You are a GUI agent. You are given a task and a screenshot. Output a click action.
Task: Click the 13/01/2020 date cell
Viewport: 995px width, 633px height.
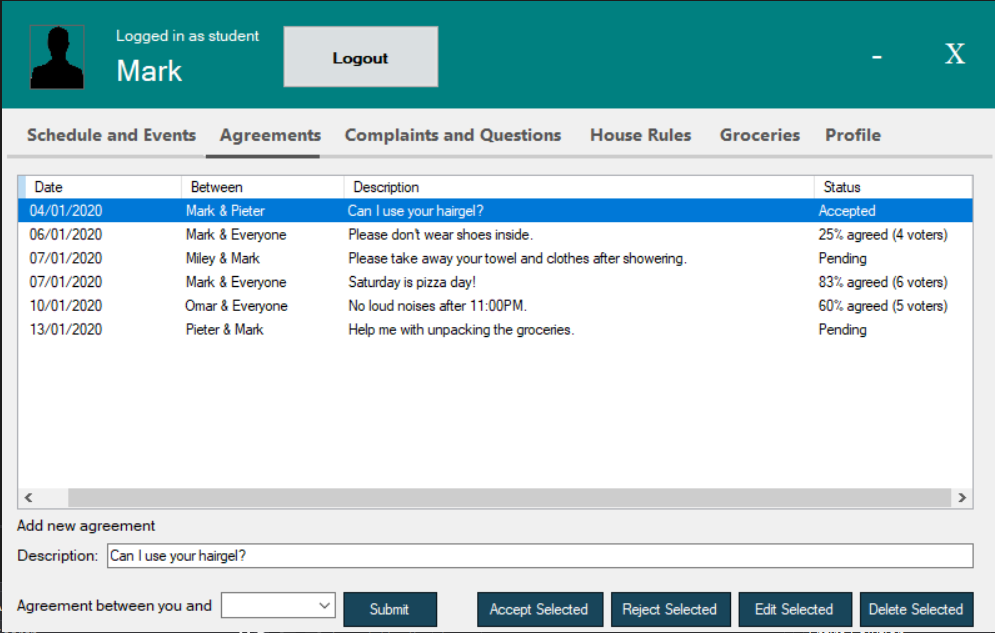pos(66,330)
